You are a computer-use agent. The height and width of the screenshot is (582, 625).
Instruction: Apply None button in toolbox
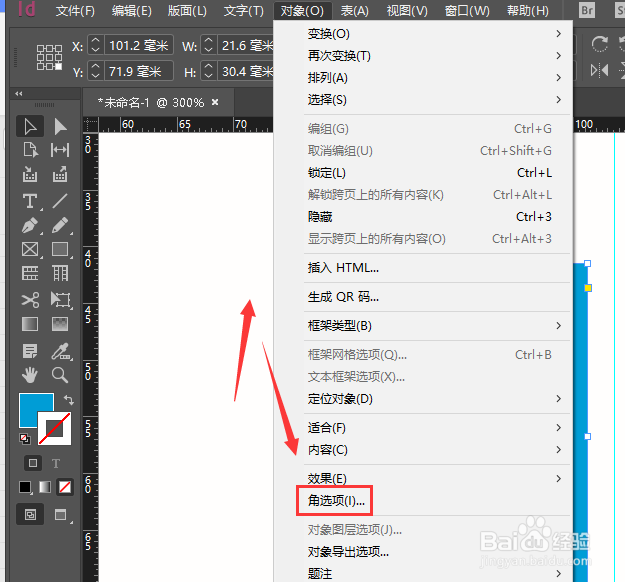pyautogui.click(x=65, y=487)
